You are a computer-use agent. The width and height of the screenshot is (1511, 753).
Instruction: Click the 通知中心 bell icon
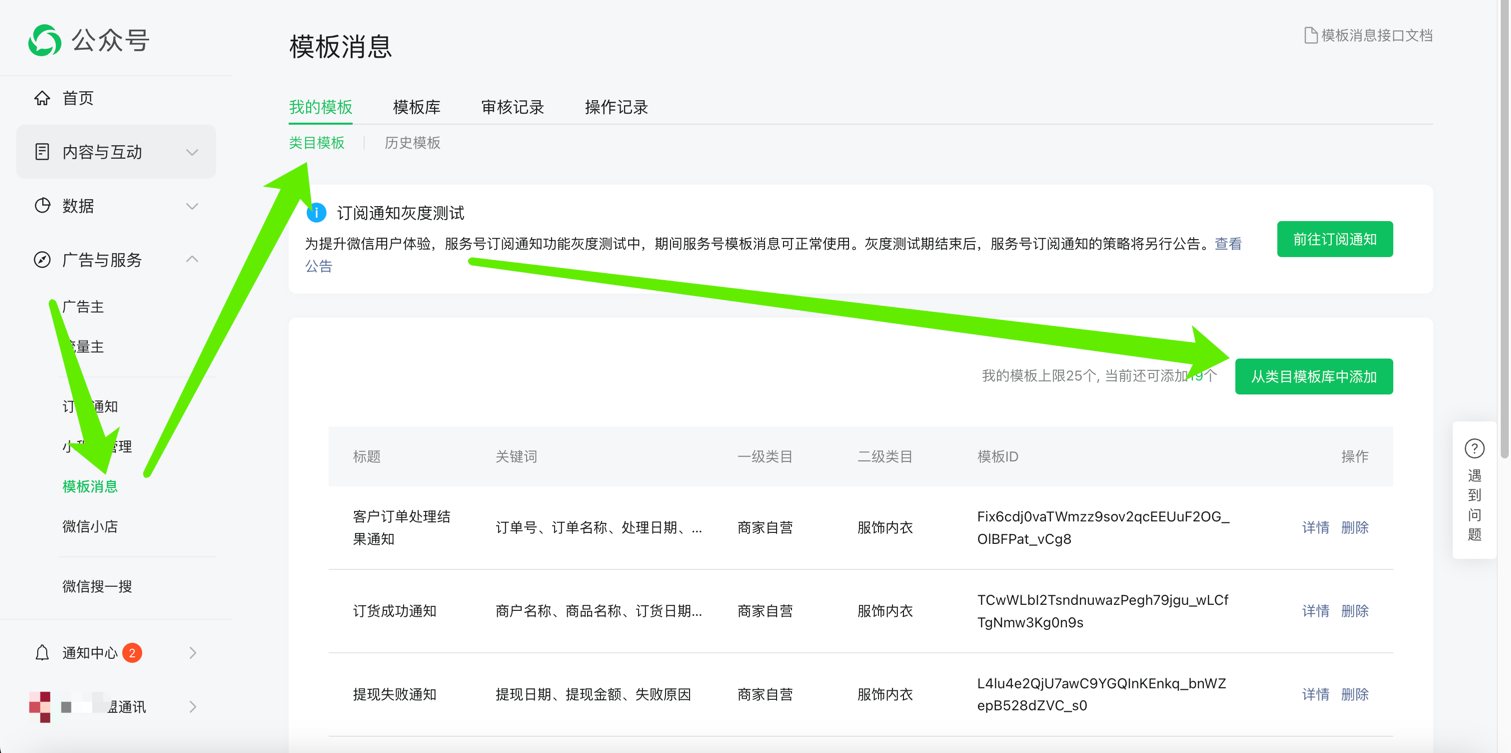[x=42, y=653]
